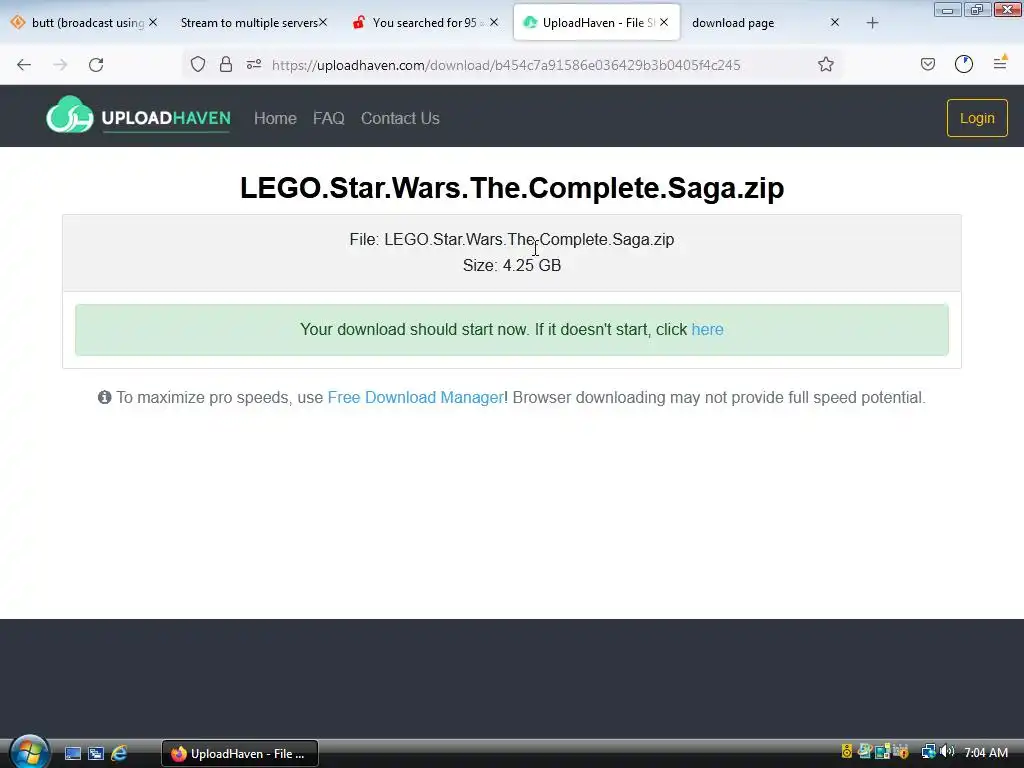The image size is (1024, 768).
Task: Launch Internet Explorer from quick launch
Action: pyautogui.click(x=119, y=754)
